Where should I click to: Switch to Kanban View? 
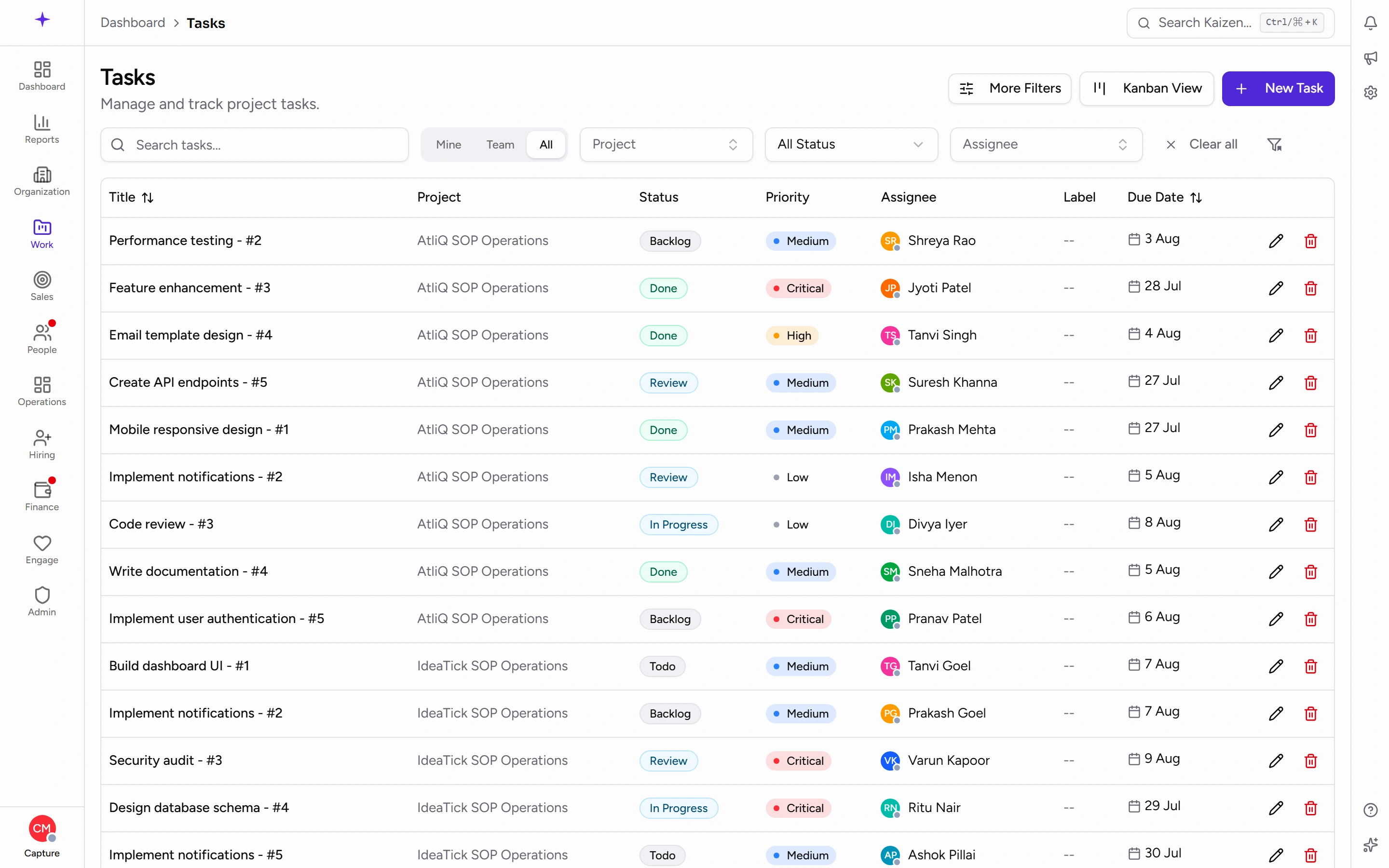coord(1146,88)
